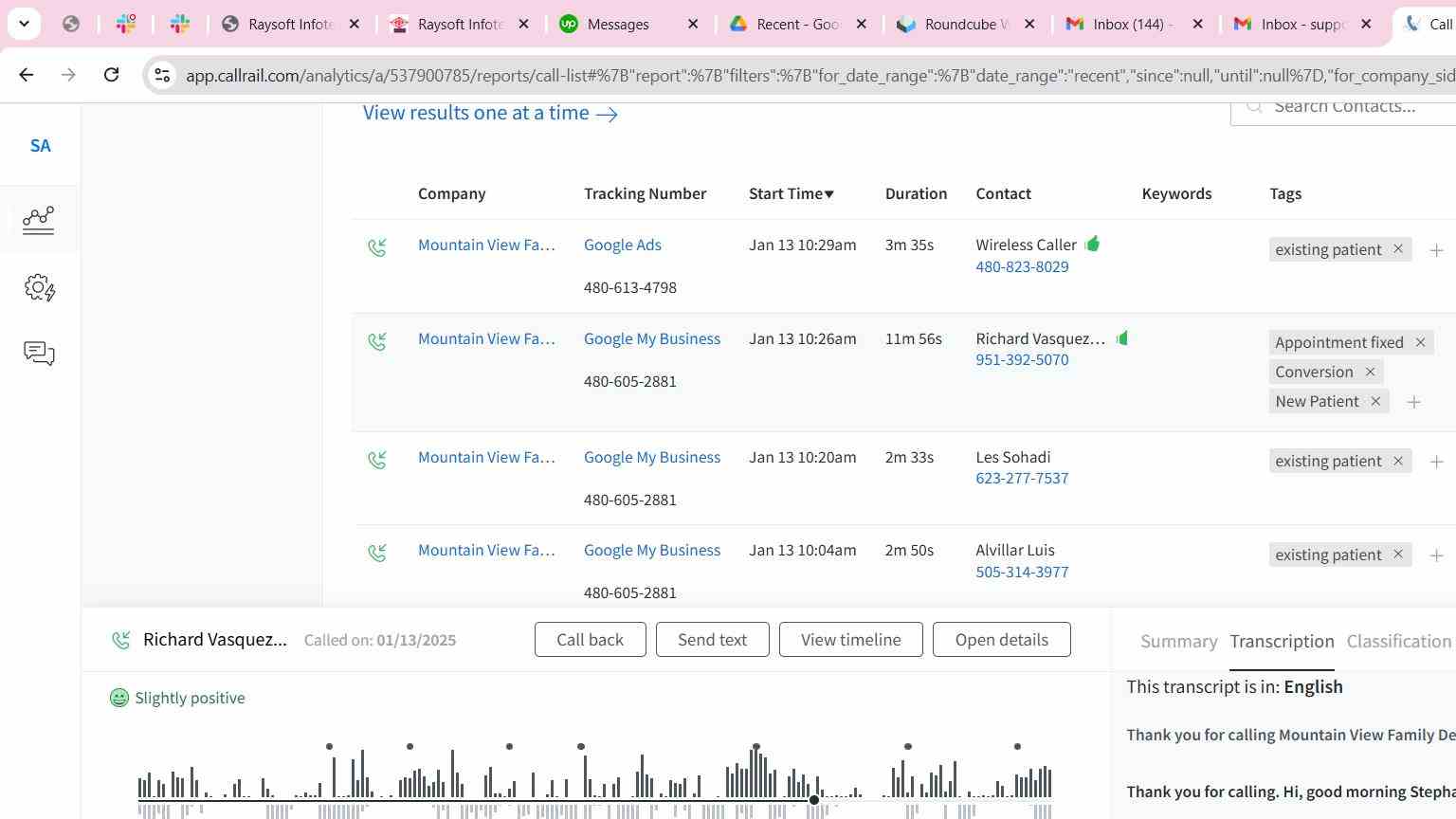Click the Tracking Number column header
Screen dimensions: 1456x819
[645, 193]
